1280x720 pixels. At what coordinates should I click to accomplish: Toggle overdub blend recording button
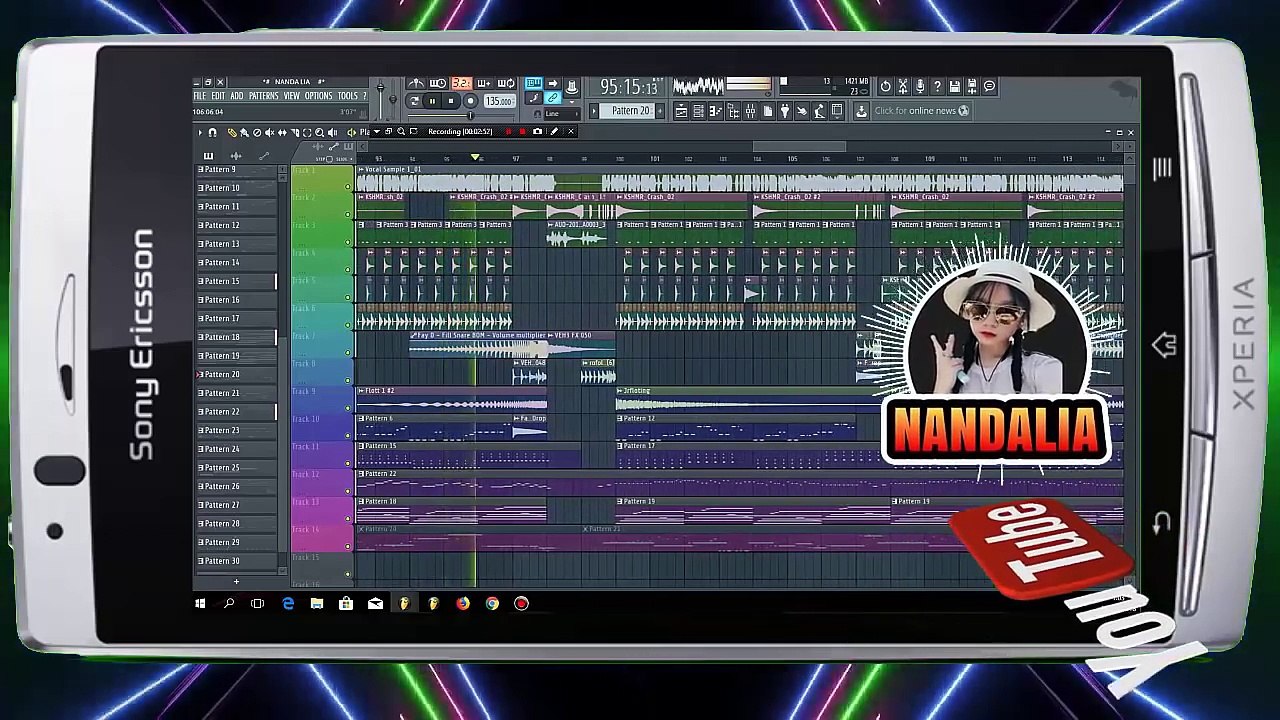(x=484, y=83)
